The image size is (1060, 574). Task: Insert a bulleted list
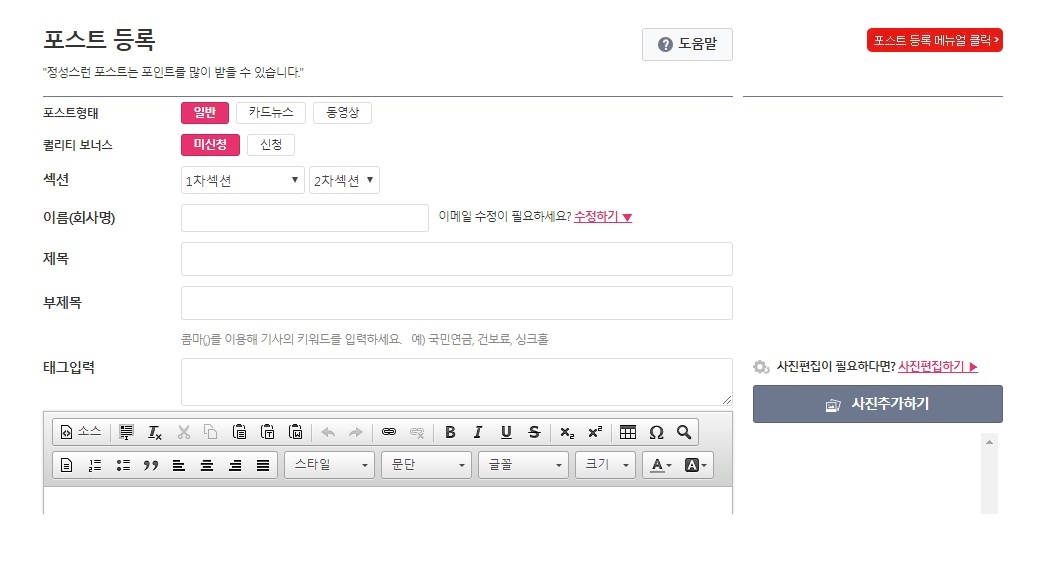point(123,465)
